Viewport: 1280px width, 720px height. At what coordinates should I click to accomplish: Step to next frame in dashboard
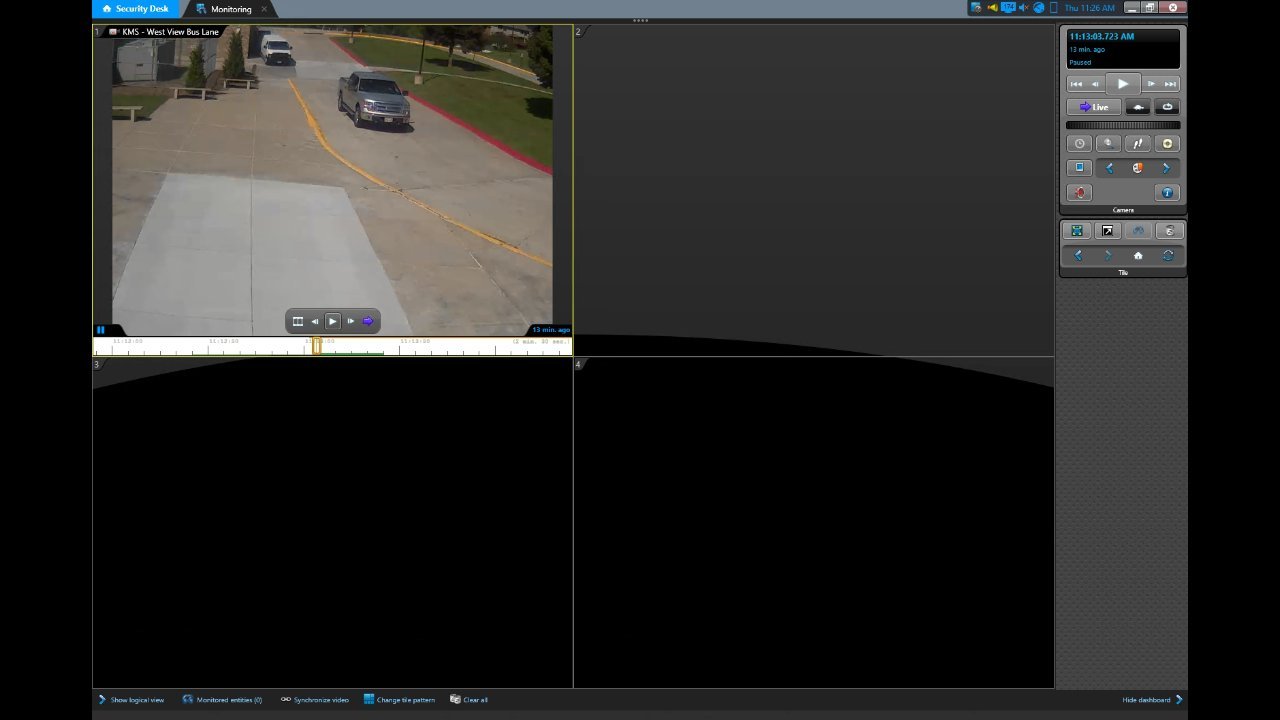pos(1151,84)
